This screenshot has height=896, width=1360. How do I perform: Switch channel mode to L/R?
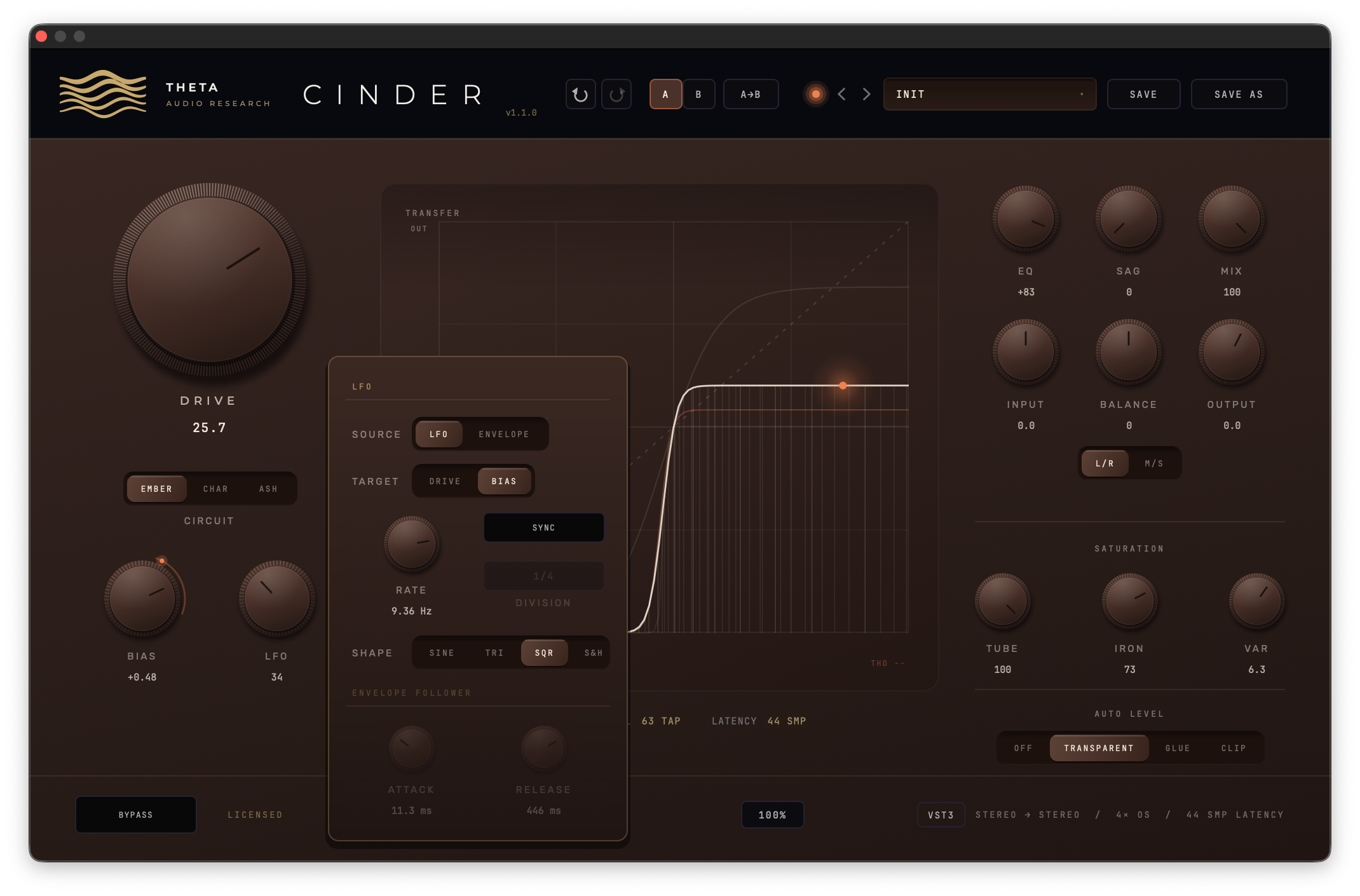click(x=1105, y=463)
